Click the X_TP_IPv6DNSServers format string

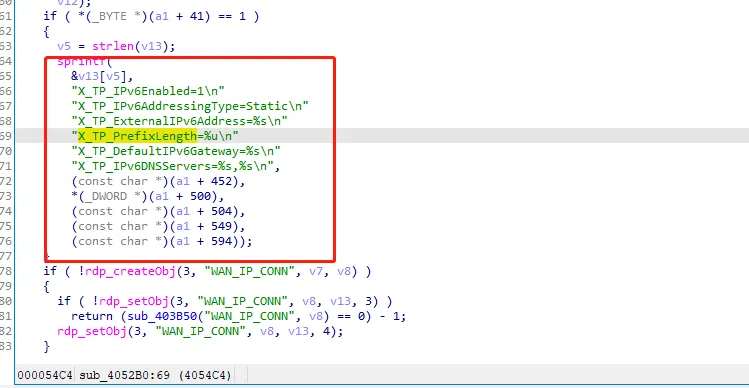[175, 166]
